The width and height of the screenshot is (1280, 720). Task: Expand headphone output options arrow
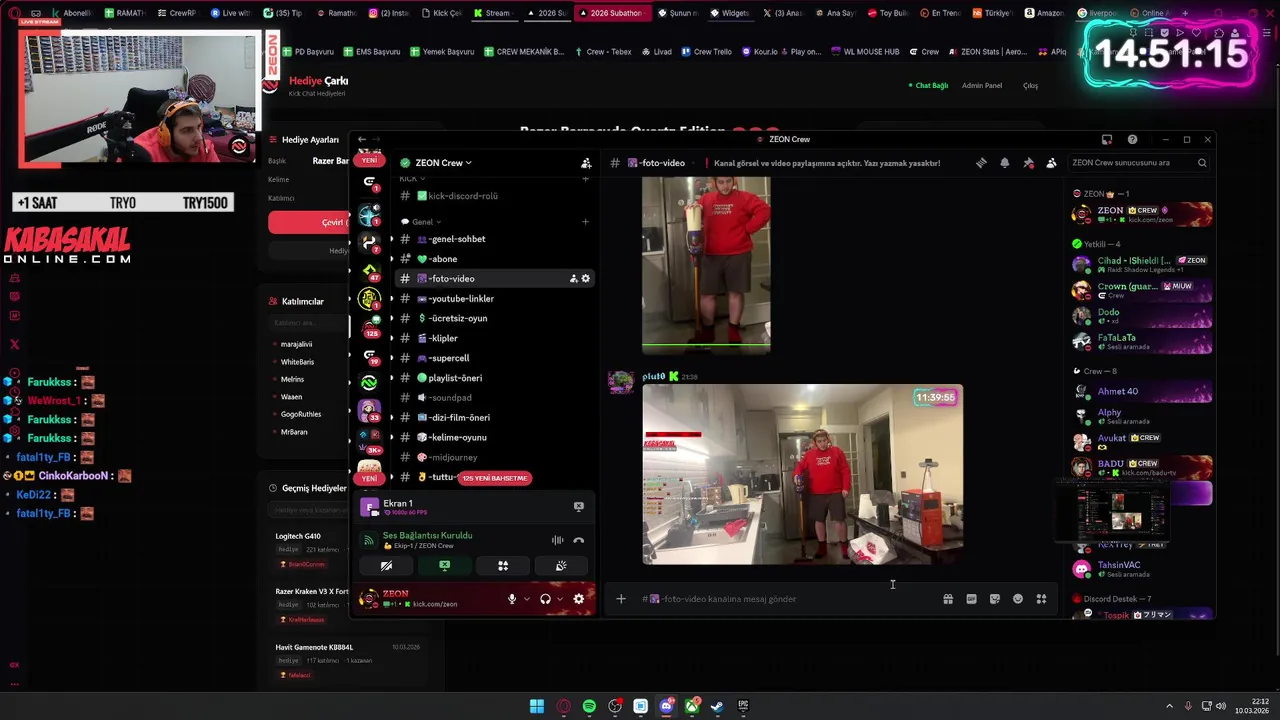pos(560,599)
